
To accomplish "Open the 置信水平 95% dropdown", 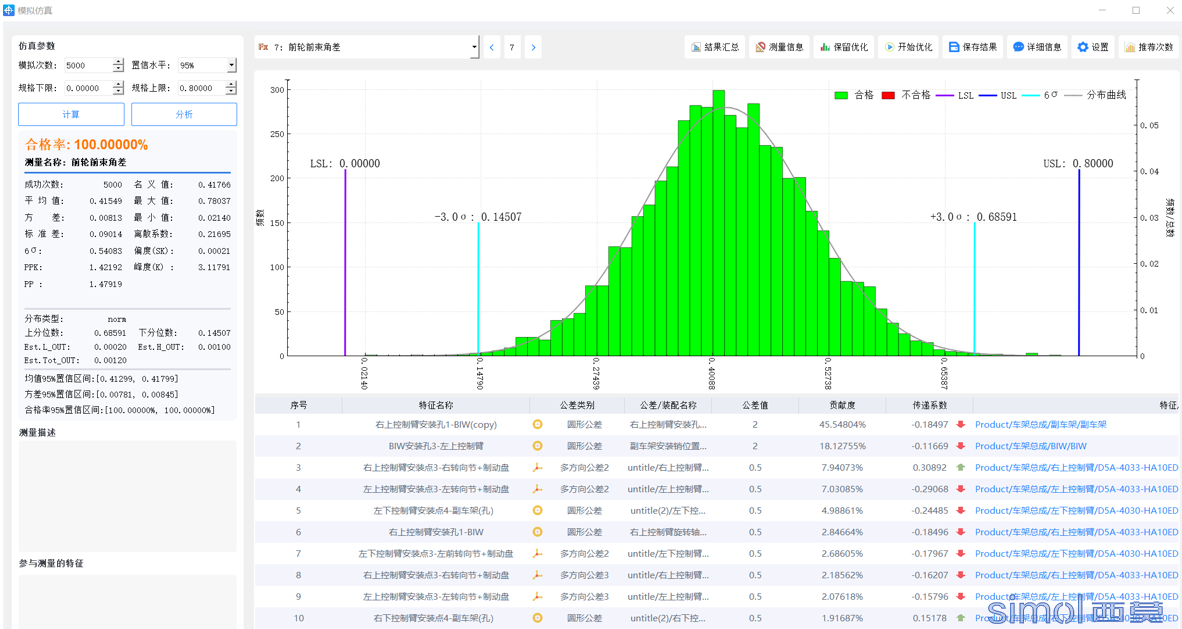I will coord(231,66).
